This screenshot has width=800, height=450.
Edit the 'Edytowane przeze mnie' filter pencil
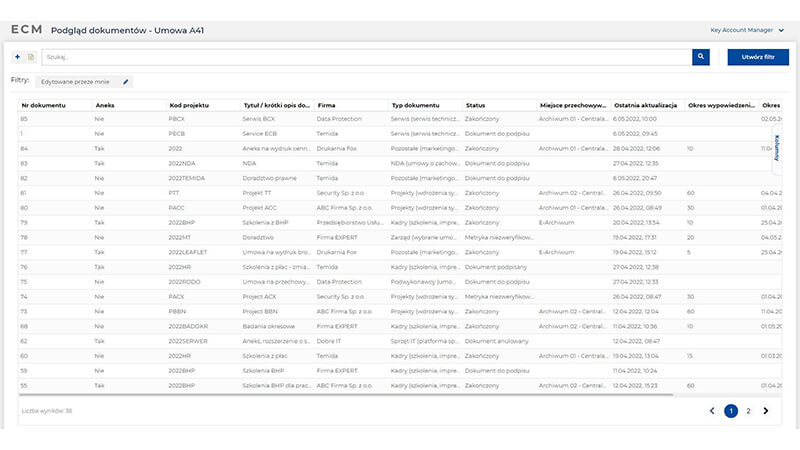point(126,82)
